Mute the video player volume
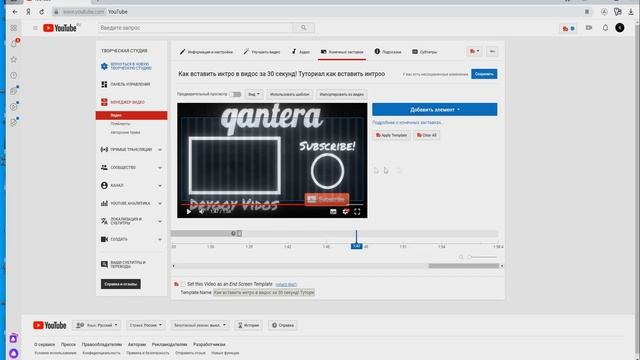 202,211
